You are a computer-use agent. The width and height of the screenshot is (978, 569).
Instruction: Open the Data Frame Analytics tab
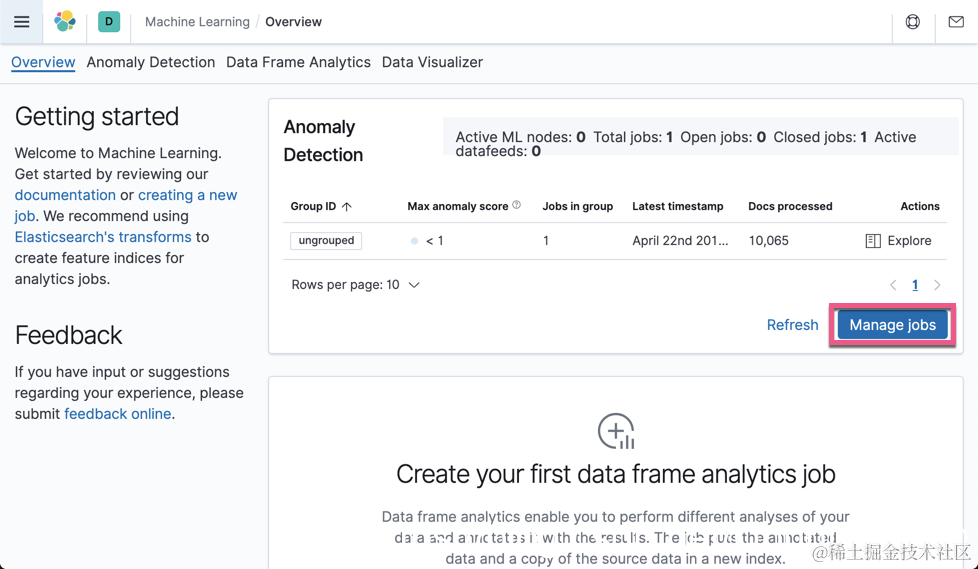(x=298, y=62)
